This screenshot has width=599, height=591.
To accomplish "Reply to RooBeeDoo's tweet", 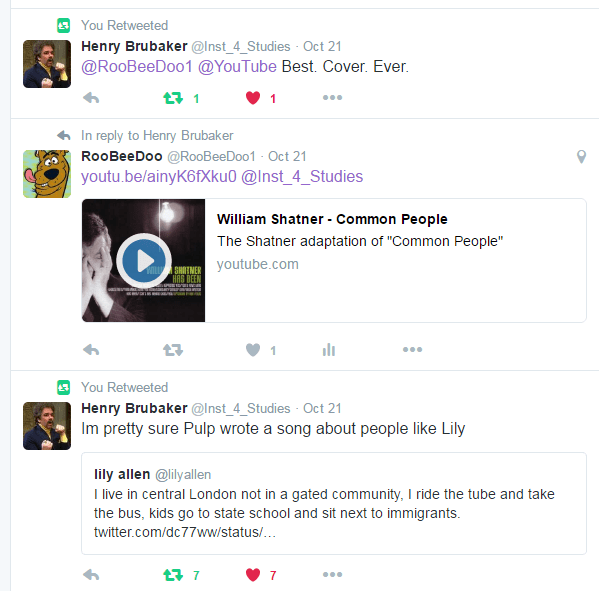I will click(x=91, y=350).
